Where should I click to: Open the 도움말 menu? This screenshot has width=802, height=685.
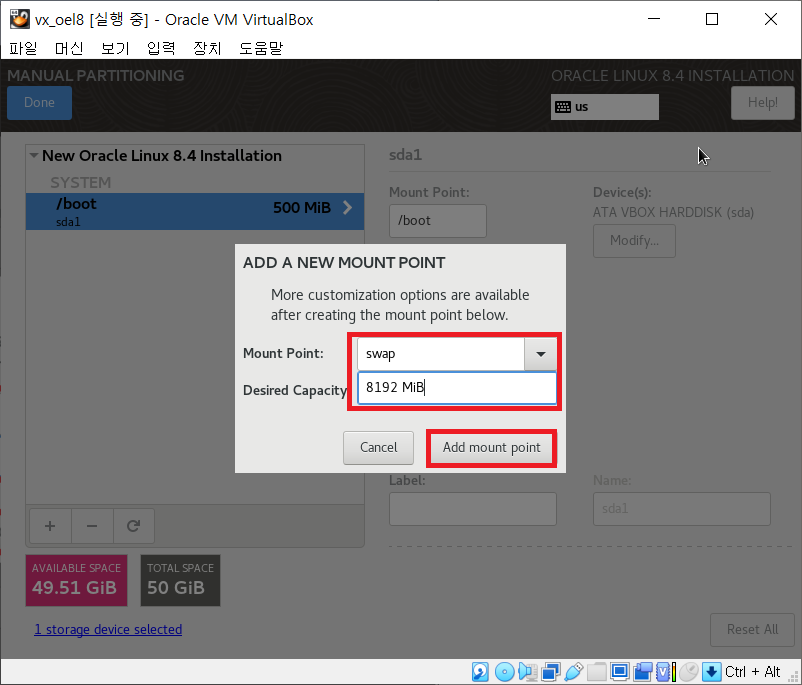261,48
